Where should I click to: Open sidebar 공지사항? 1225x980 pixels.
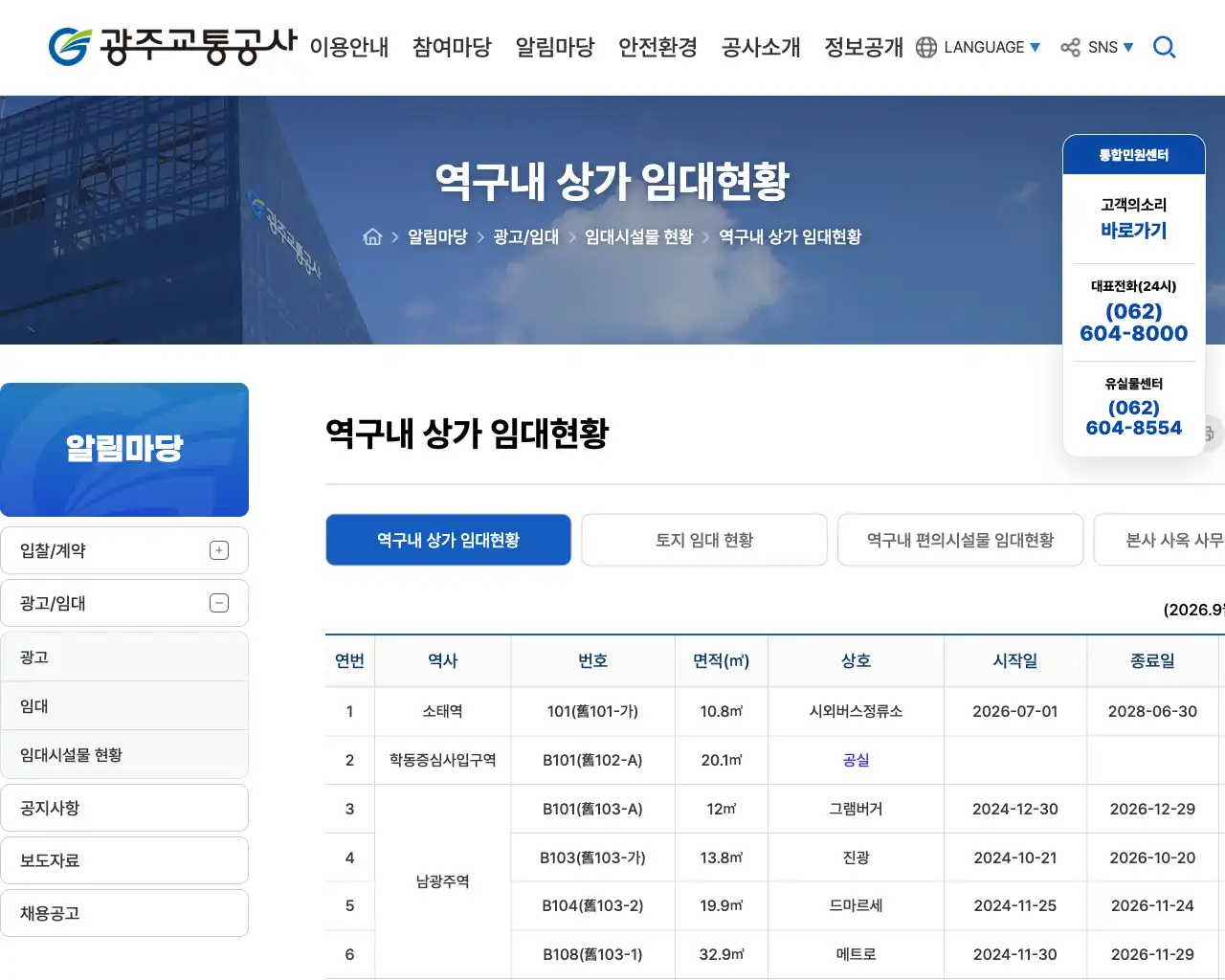(124, 808)
